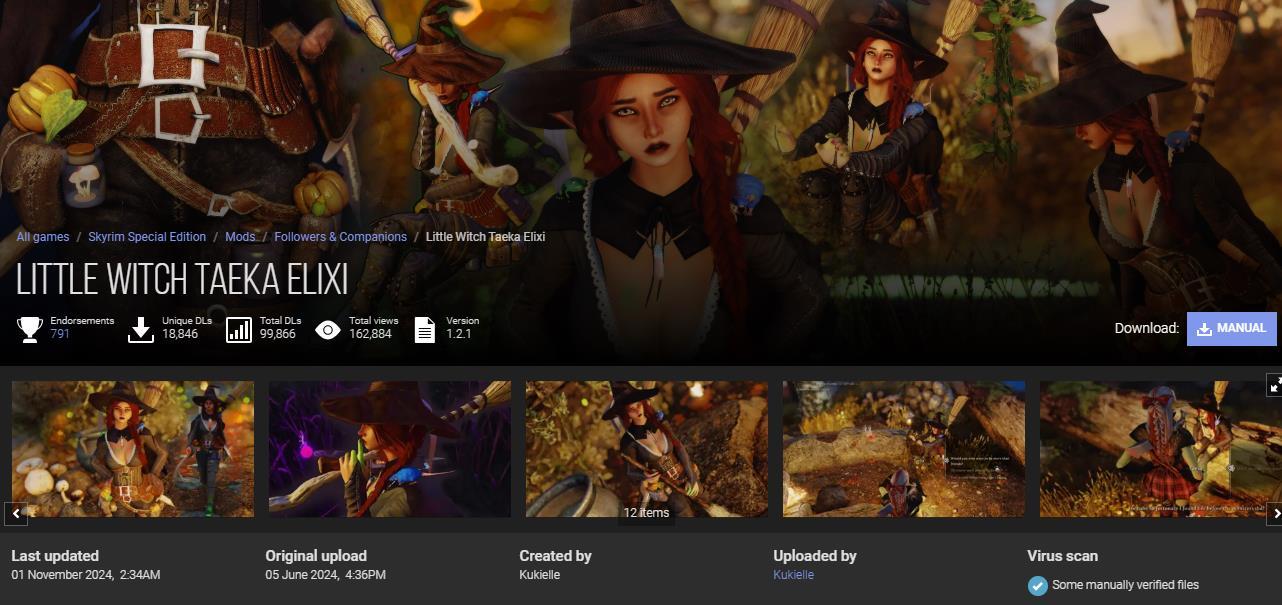Image resolution: width=1282 pixels, height=605 pixels.
Task: Click the LITTLE WITCH TAEKA ELIXI title
Action: click(x=182, y=281)
